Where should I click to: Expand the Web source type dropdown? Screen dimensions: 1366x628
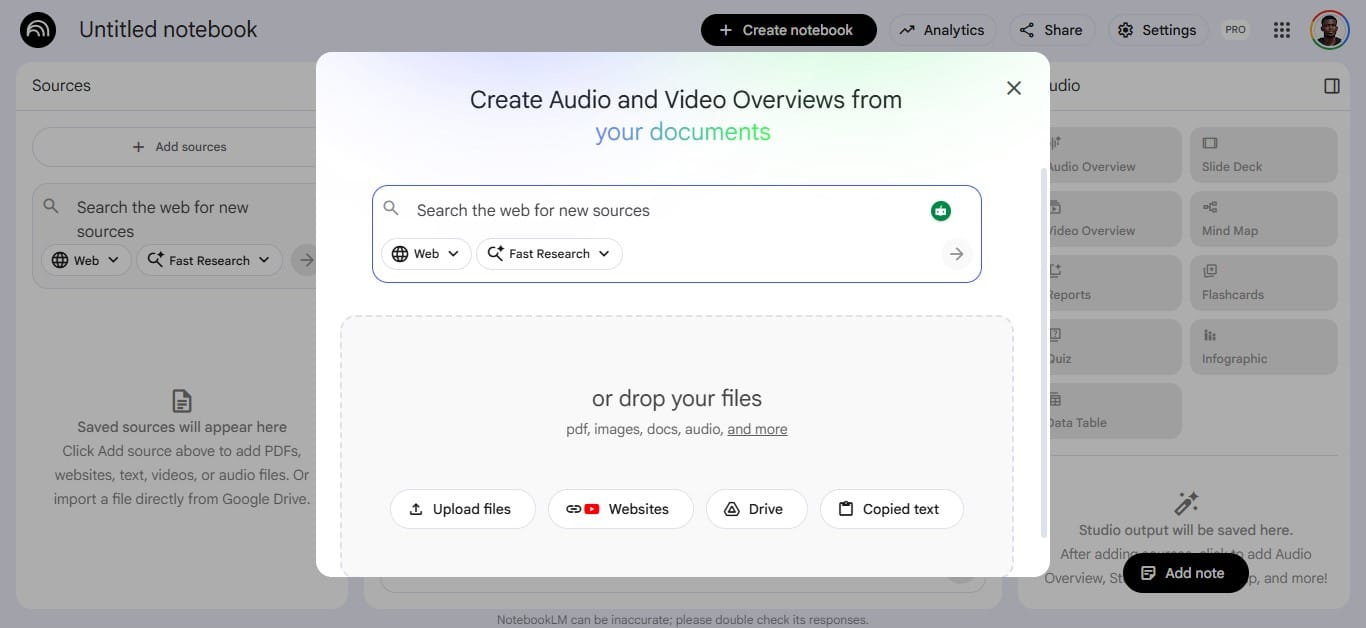click(x=425, y=253)
